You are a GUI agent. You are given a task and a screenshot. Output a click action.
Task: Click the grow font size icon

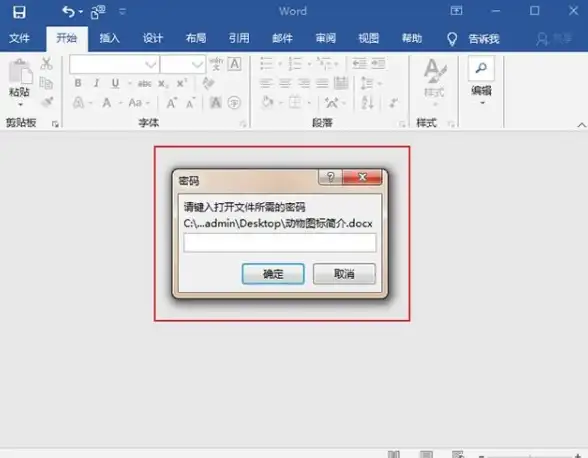(171, 102)
